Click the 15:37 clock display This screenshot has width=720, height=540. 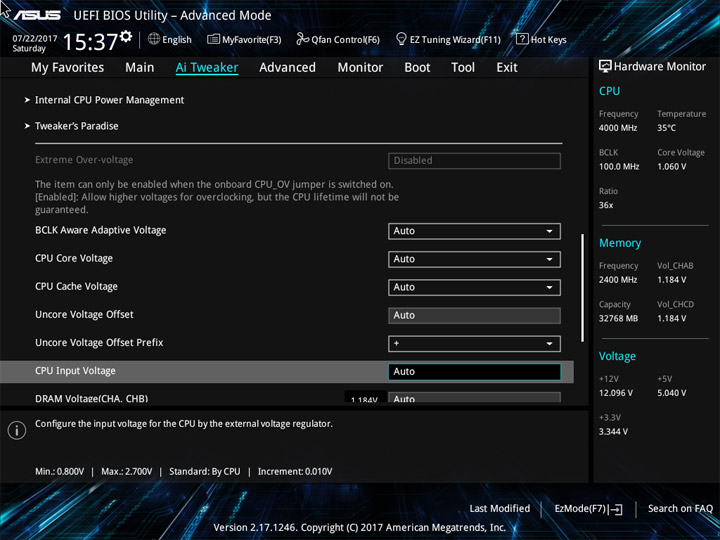tap(90, 42)
